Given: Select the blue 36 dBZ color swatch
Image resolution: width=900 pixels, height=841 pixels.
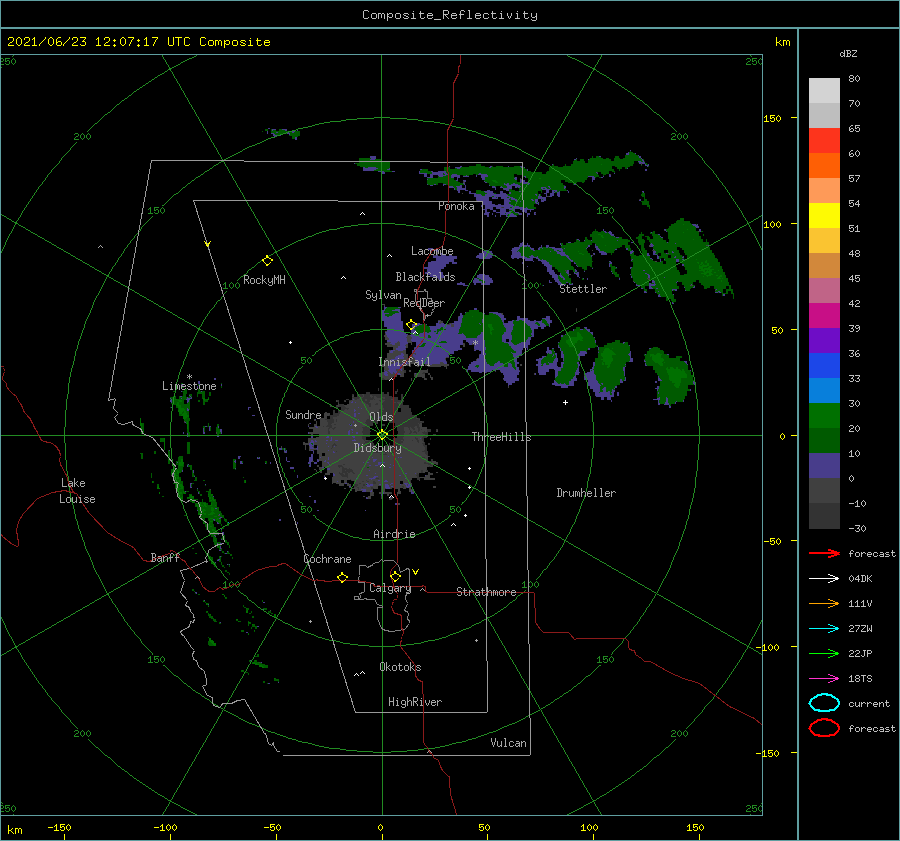Looking at the screenshot, I should point(824,365).
